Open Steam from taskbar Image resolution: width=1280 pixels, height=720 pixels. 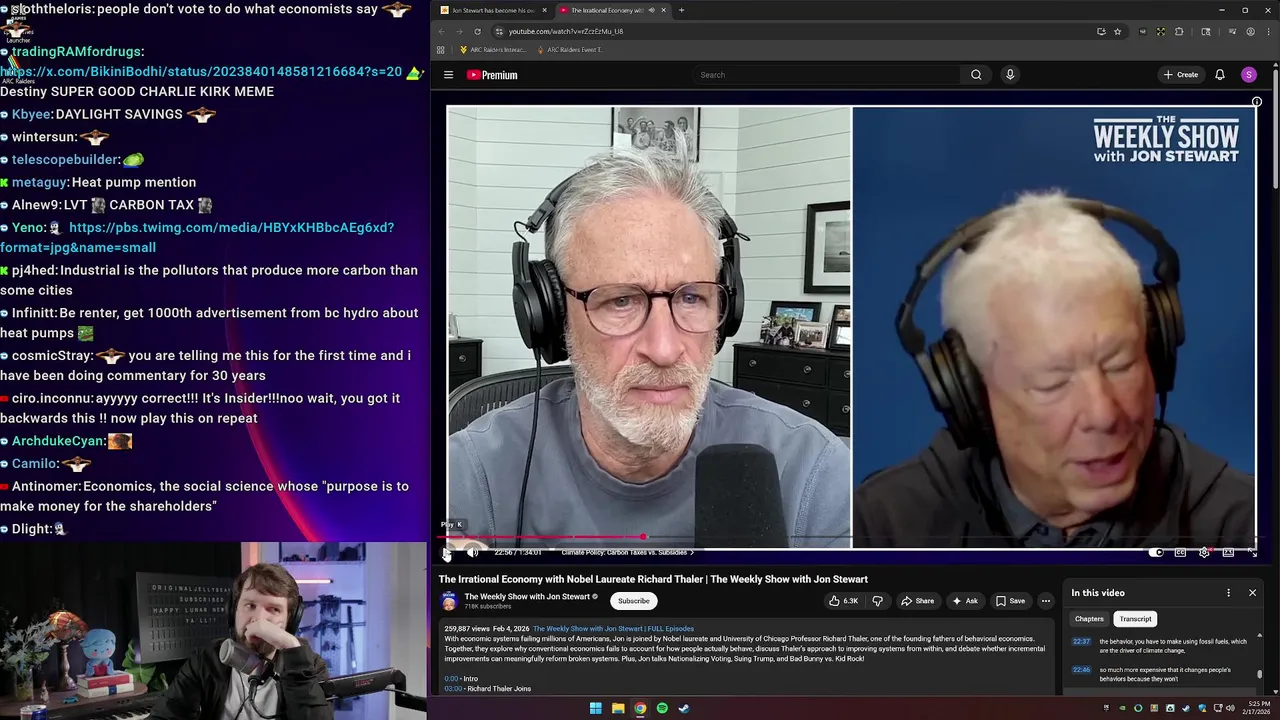(x=684, y=708)
